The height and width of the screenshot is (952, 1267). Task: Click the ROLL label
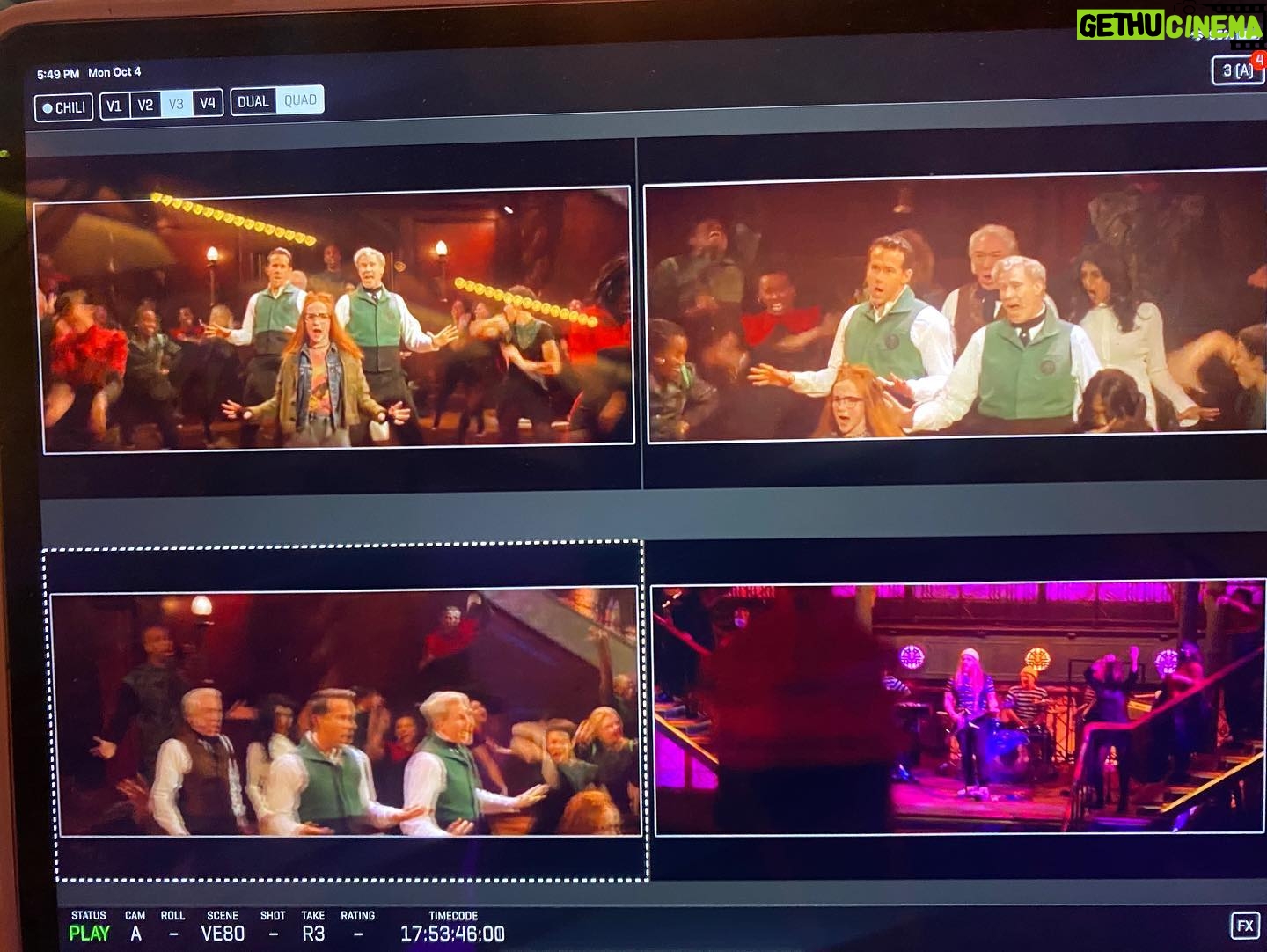tap(172, 916)
